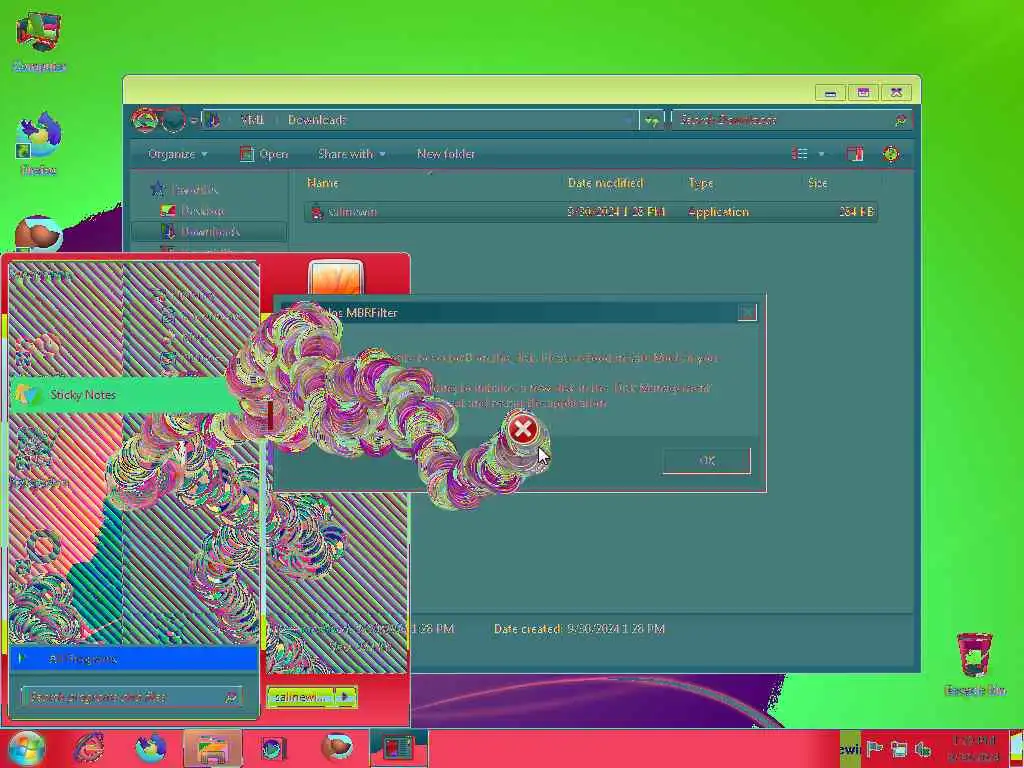
Task: Expand the address bar history dropdown
Action: coord(628,120)
